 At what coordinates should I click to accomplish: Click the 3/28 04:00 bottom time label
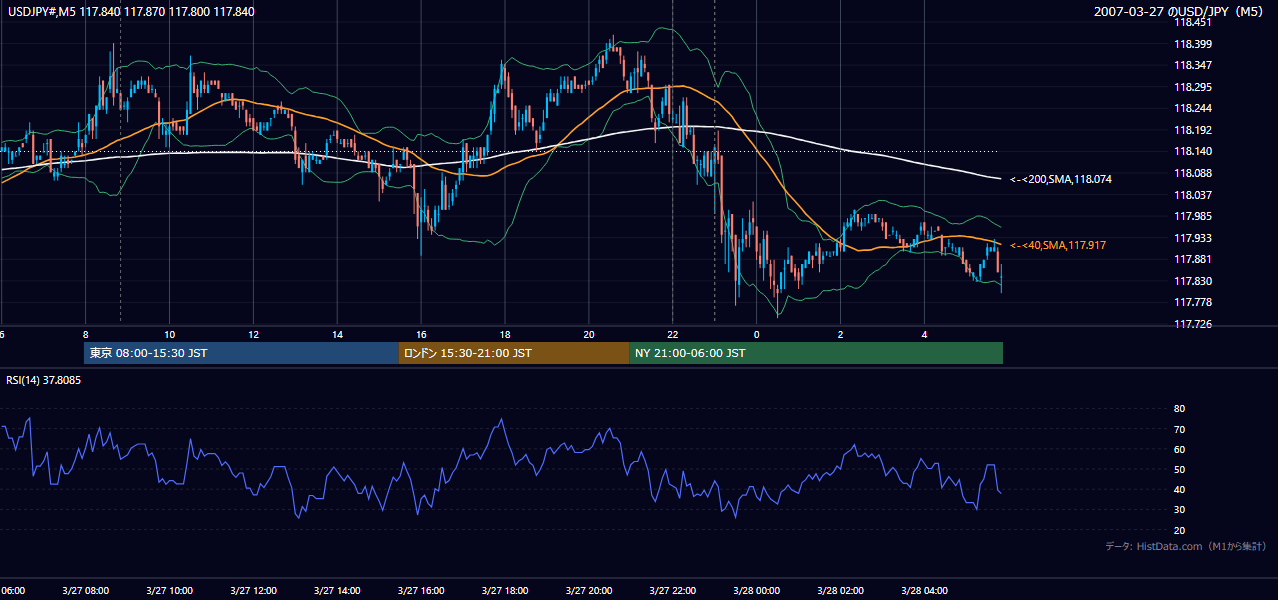pos(925,591)
